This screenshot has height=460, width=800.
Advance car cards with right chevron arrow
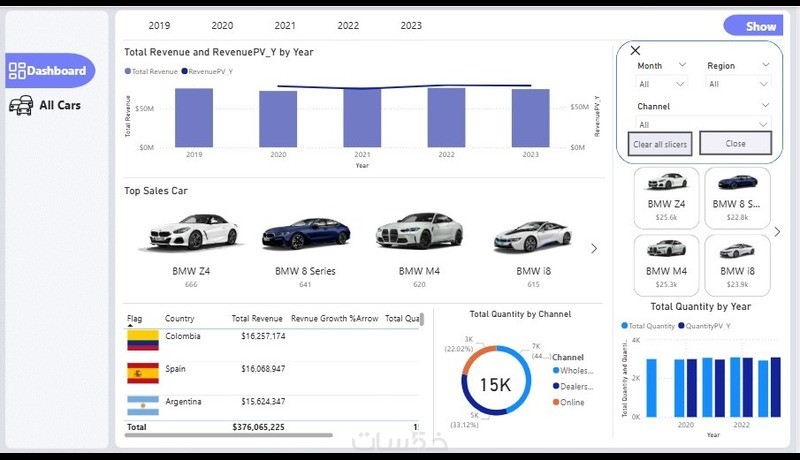click(x=777, y=232)
